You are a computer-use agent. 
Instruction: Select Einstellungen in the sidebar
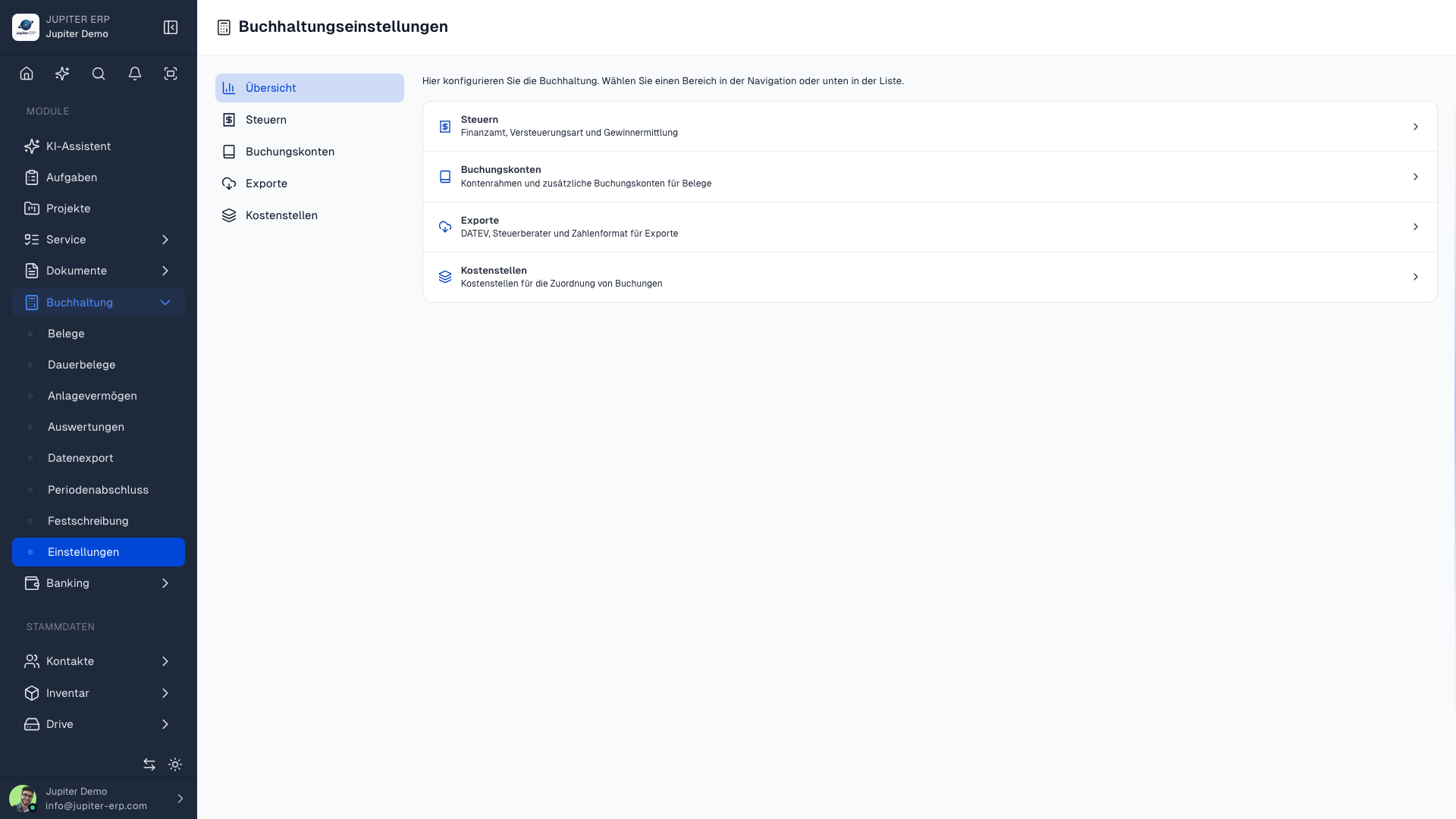point(99,552)
